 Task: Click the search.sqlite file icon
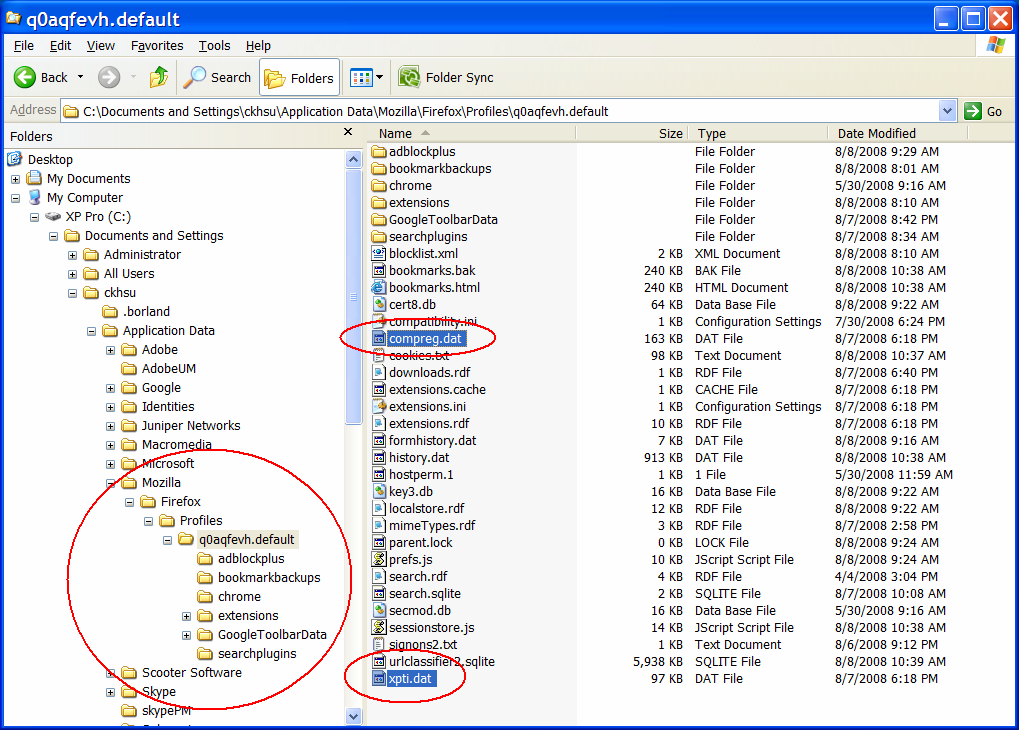[379, 593]
